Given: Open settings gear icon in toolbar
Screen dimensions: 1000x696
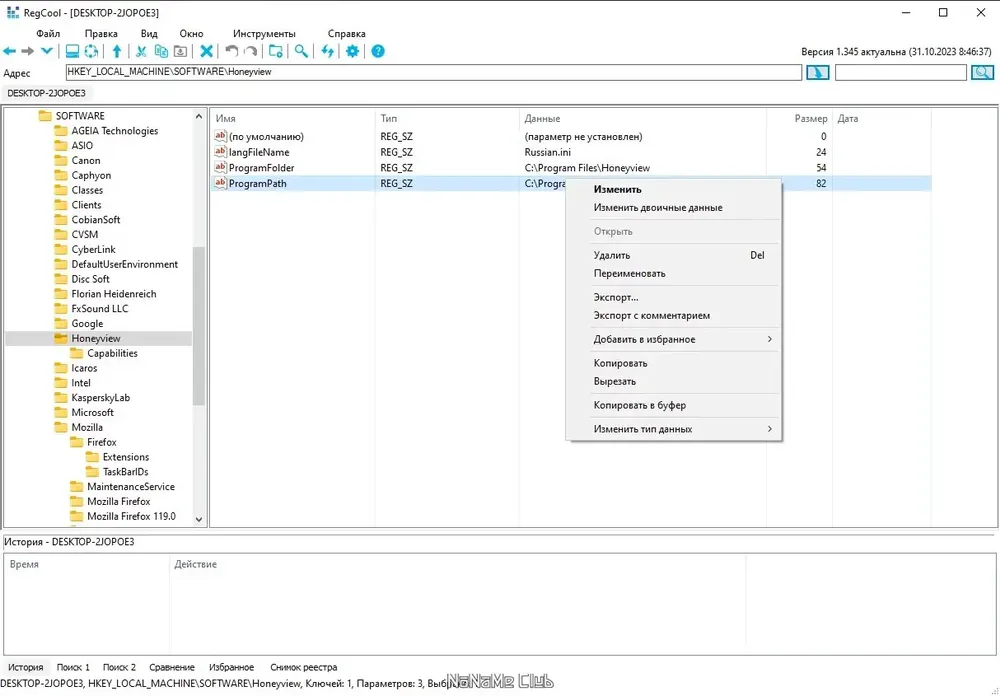Looking at the screenshot, I should [352, 51].
